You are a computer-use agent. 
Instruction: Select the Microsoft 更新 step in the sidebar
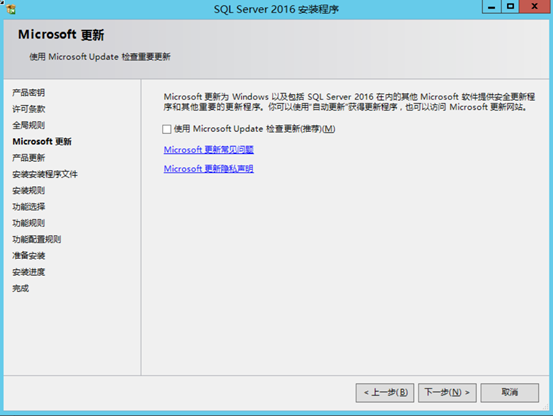pos(42,141)
